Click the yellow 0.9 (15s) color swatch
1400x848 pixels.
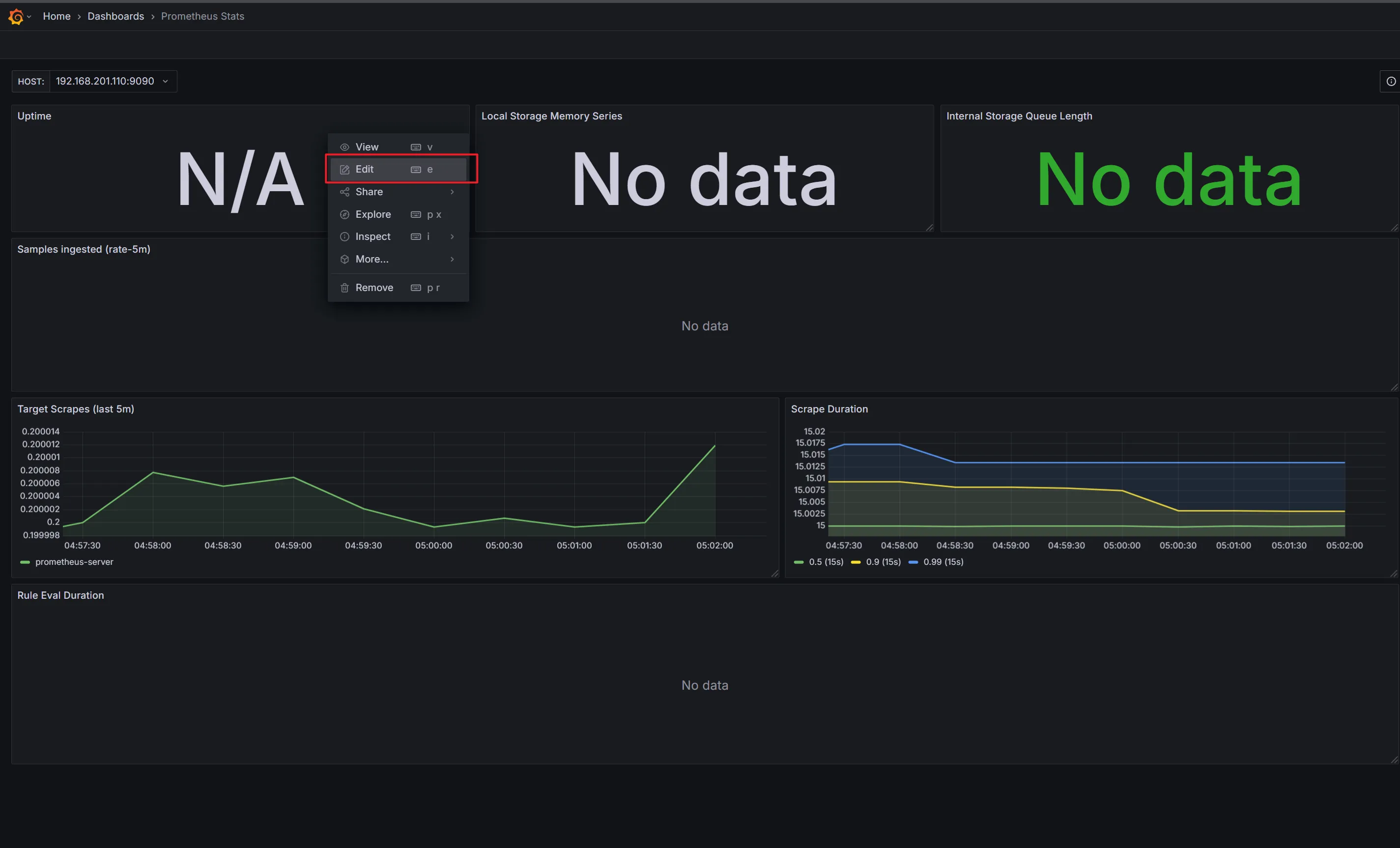click(856, 561)
